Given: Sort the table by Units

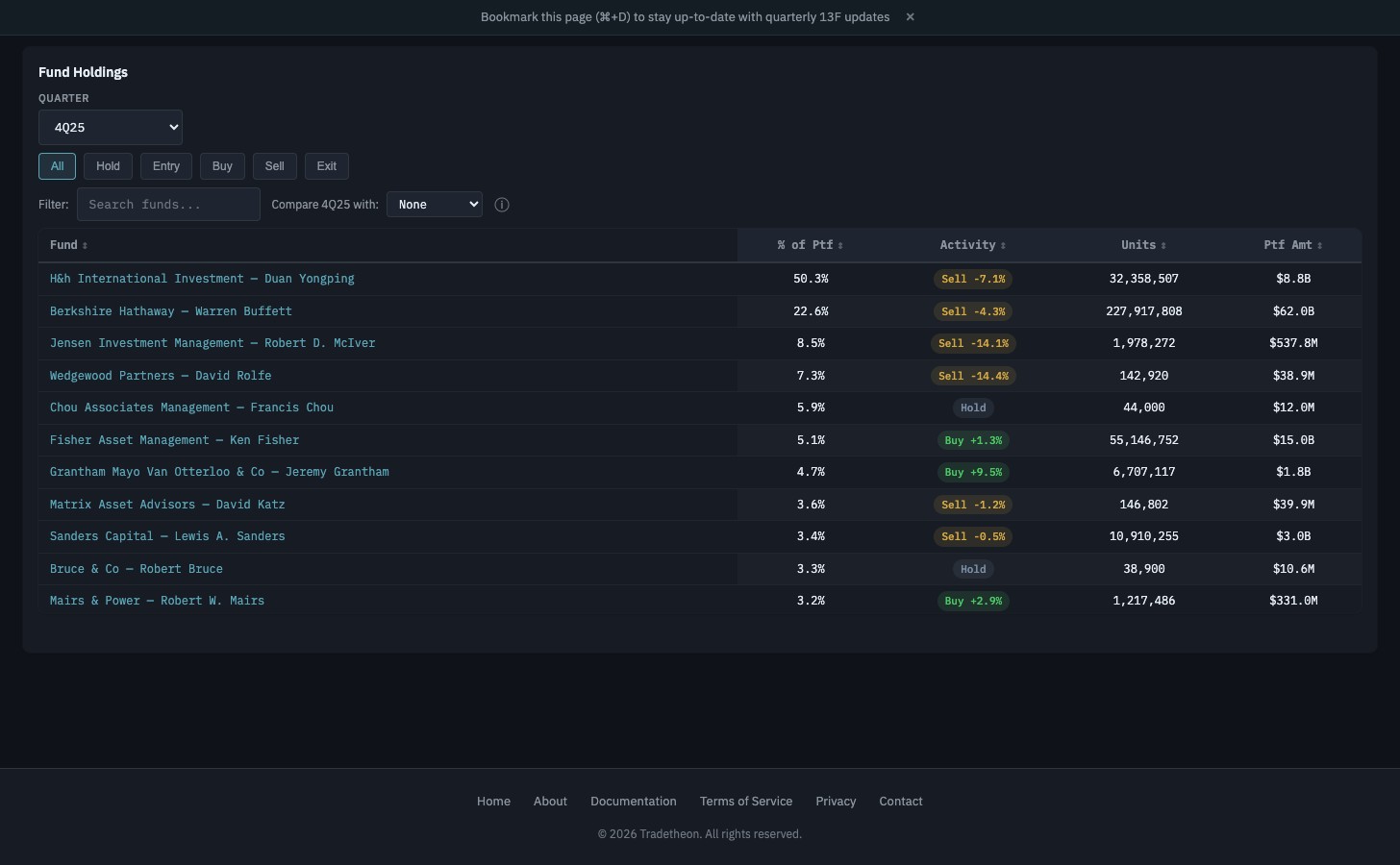Looking at the screenshot, I should (1142, 245).
